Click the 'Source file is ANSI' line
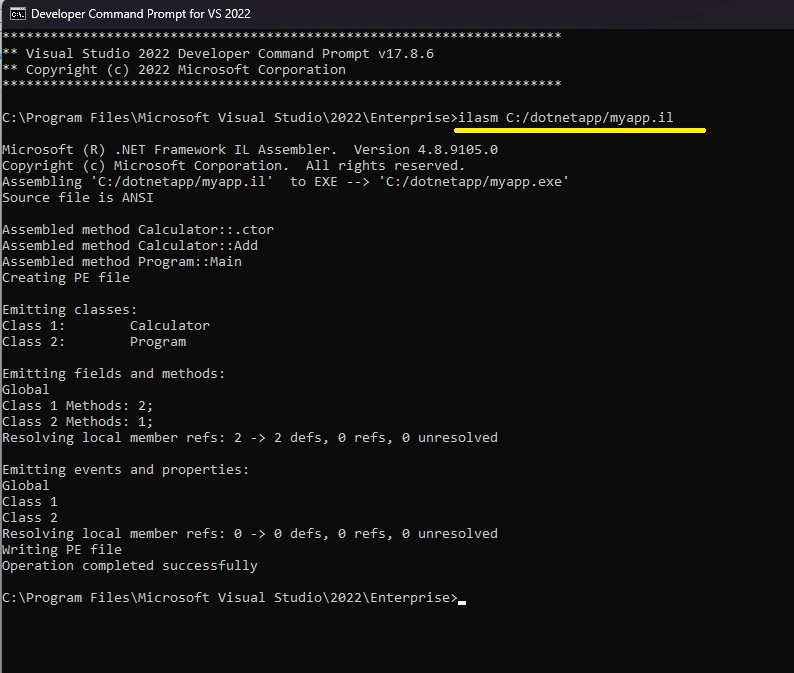 (78, 197)
